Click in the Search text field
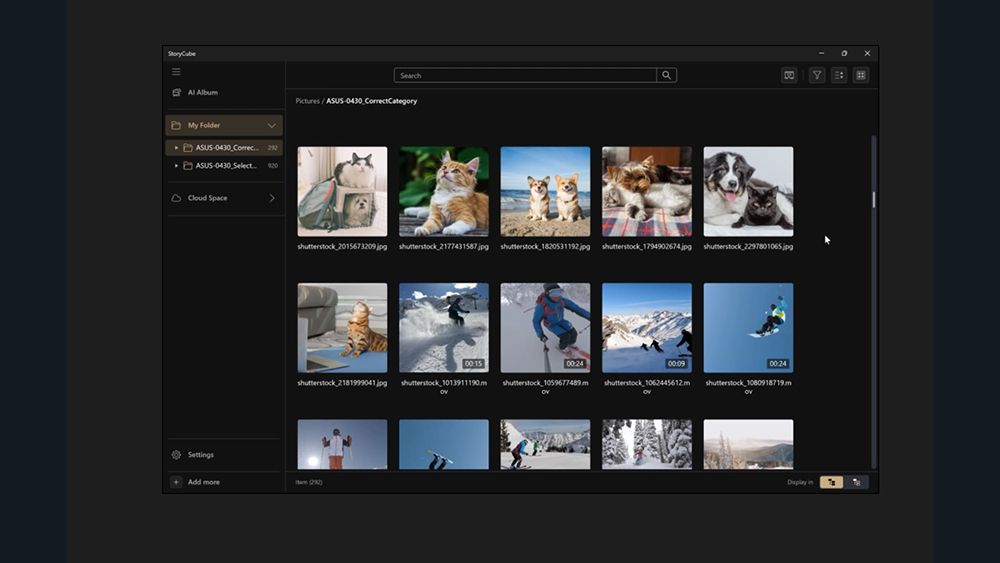 pos(525,75)
